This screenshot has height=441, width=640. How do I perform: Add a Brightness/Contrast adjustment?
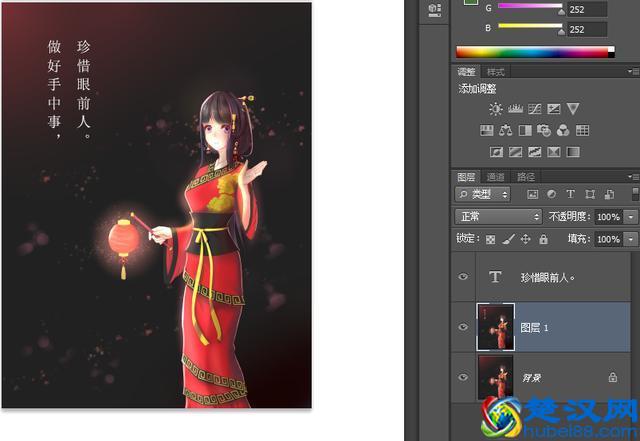[x=496, y=109]
